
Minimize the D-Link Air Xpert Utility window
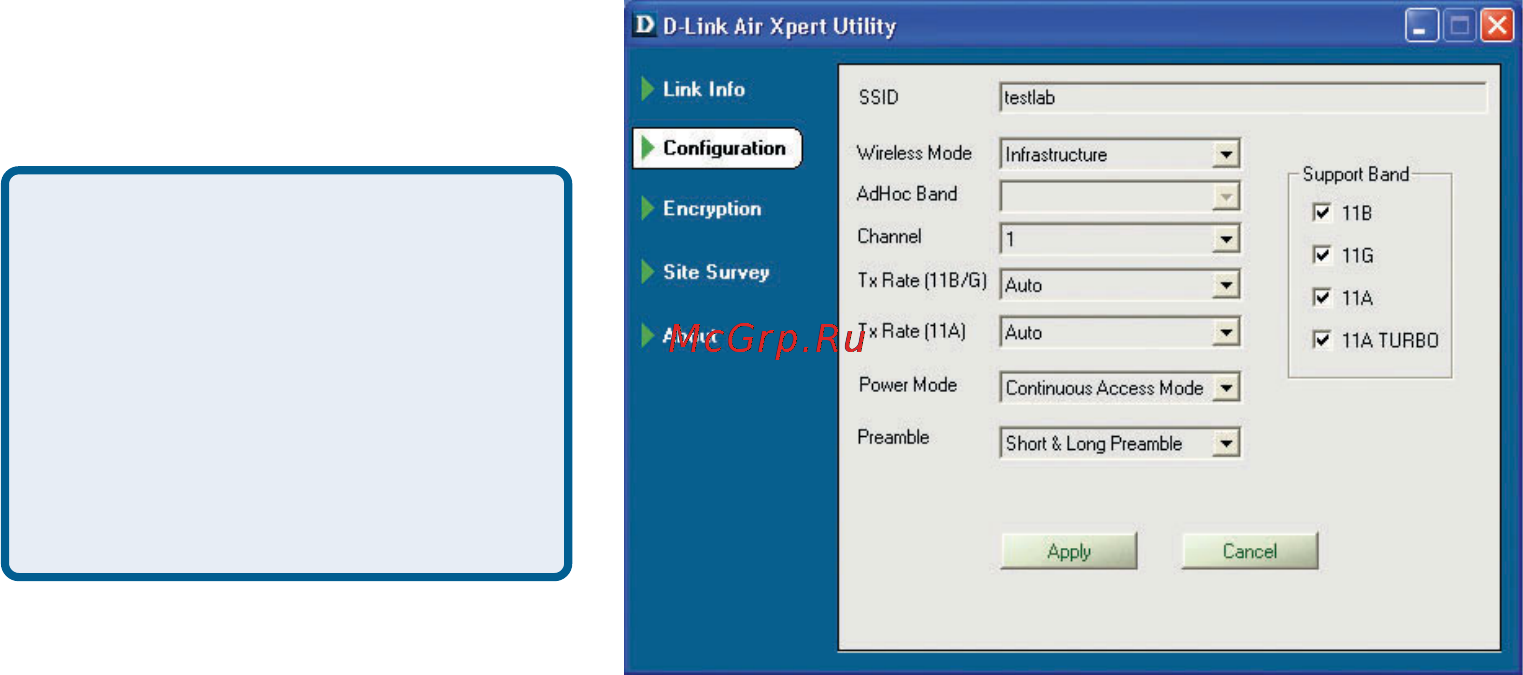click(1421, 27)
